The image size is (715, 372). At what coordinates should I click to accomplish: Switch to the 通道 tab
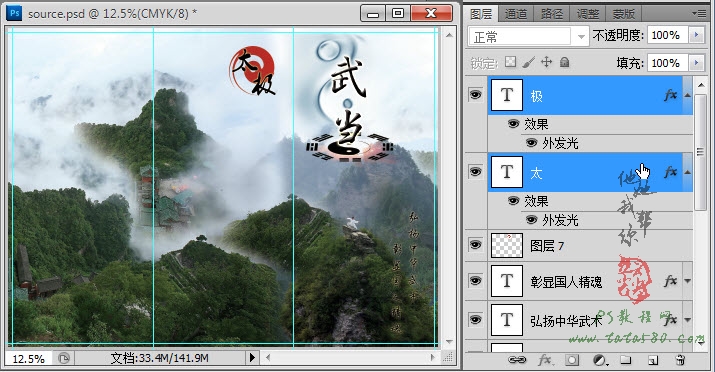[516, 14]
